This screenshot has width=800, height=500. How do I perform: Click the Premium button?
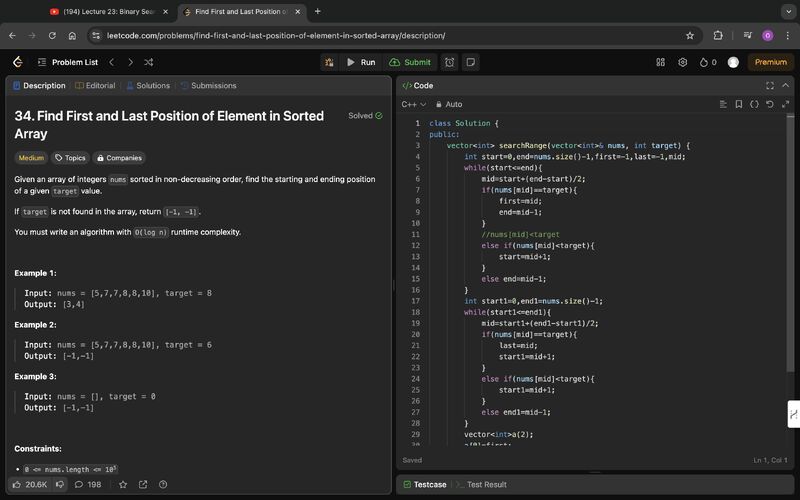coord(770,62)
